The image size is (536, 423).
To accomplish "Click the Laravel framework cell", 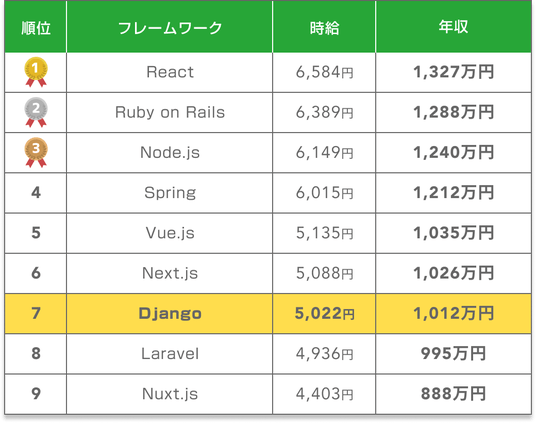I will coord(170,354).
